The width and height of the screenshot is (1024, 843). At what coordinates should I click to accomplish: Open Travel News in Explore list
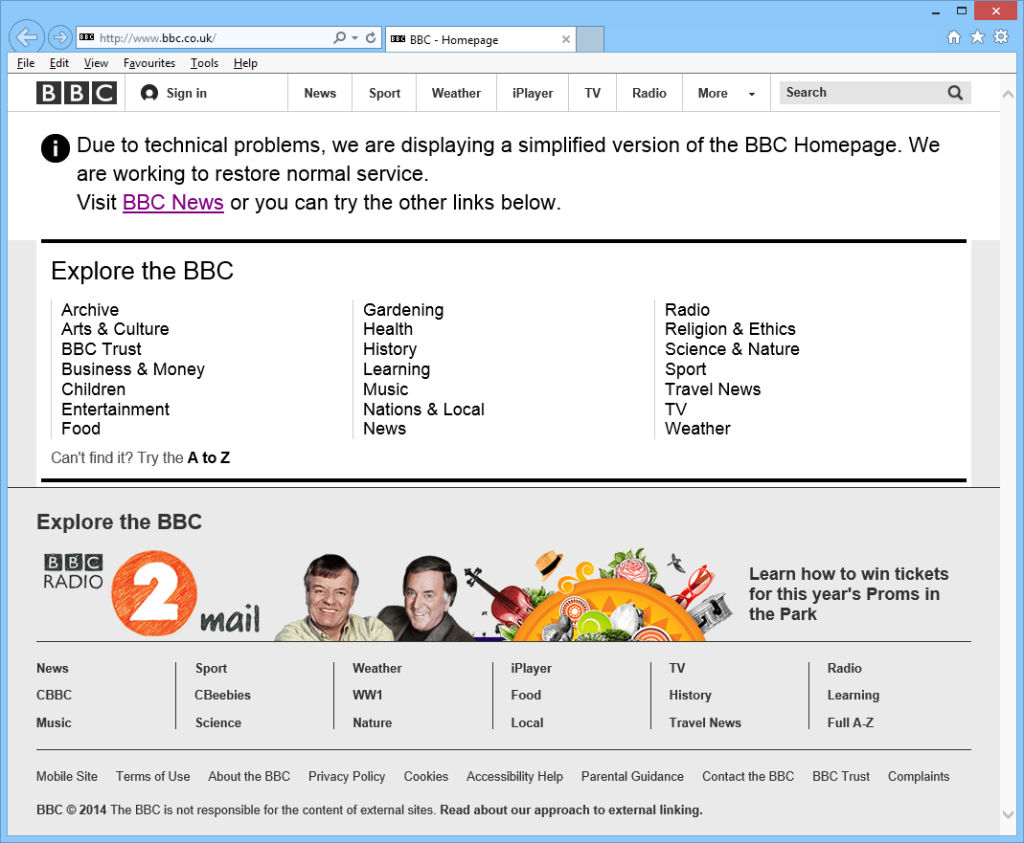click(x=712, y=389)
